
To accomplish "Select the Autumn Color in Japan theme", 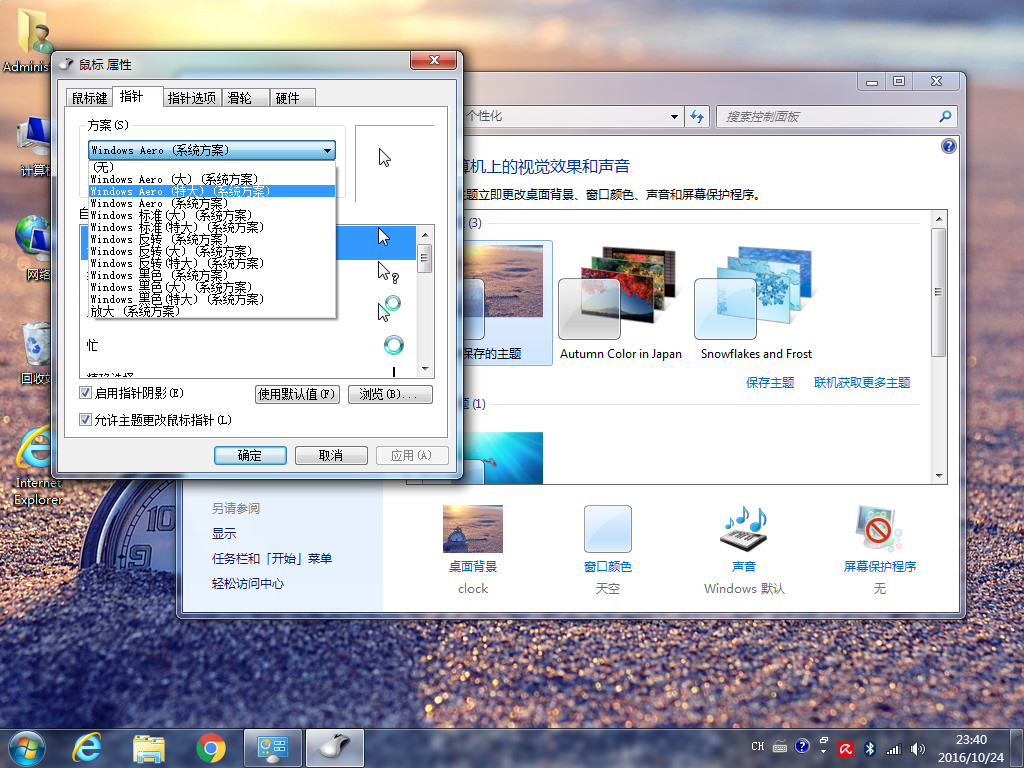I will [620, 303].
